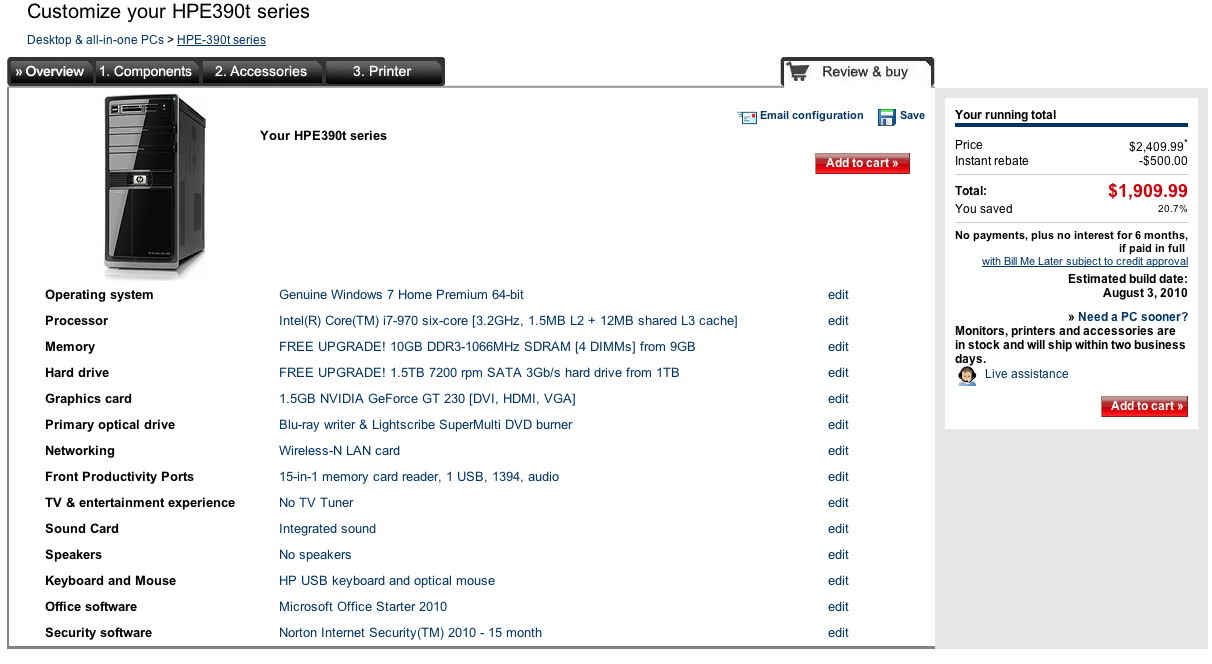Click the Save floppy disk icon
Screen dimensions: 1212x664
coord(886,117)
